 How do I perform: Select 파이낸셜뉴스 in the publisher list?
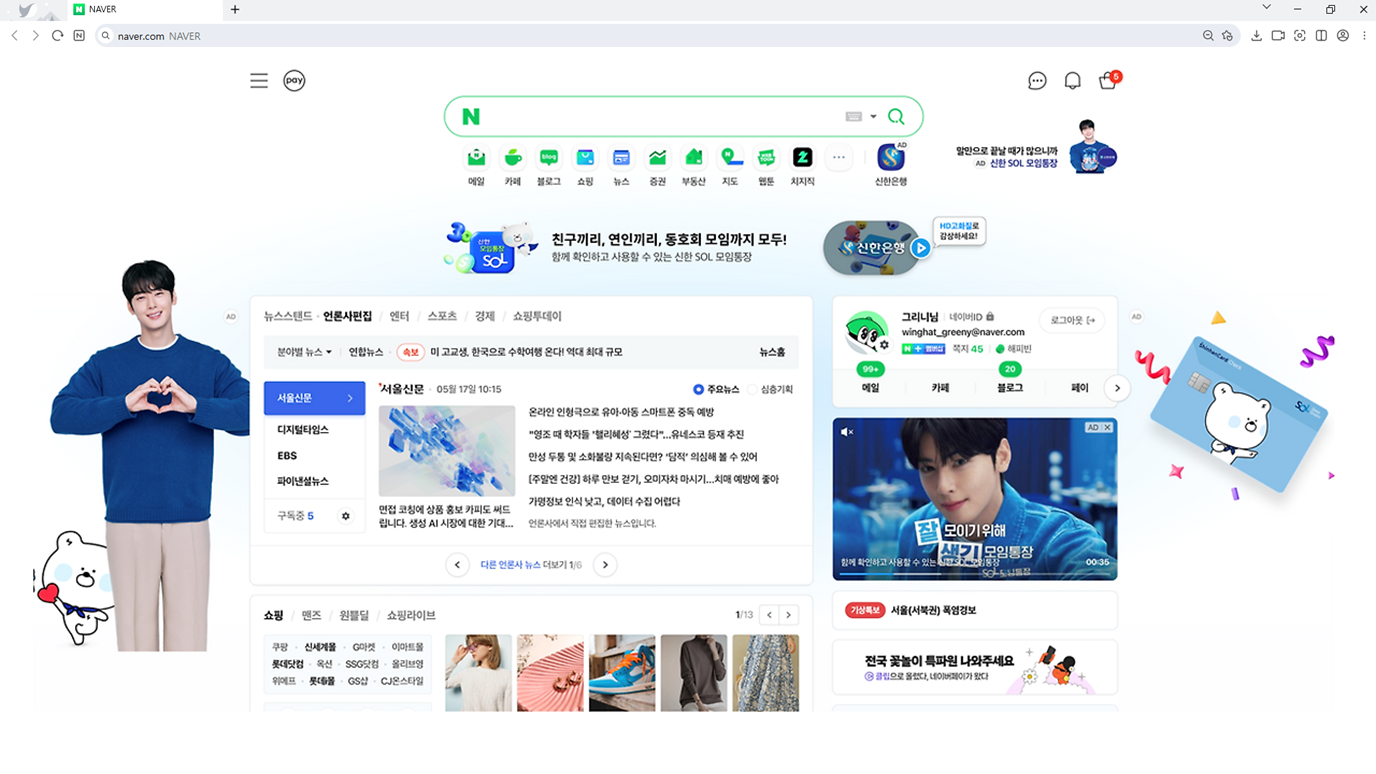(303, 481)
